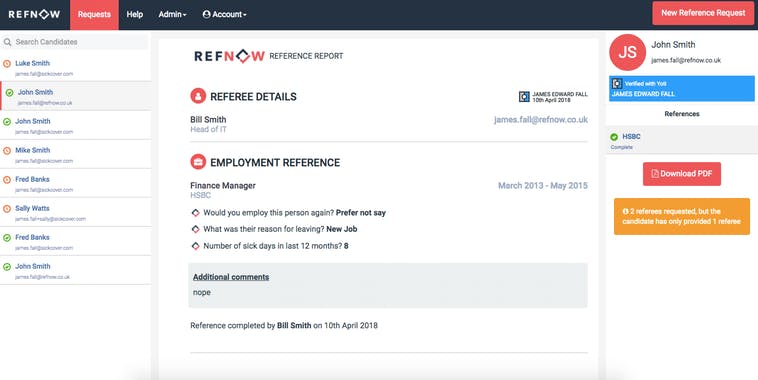Click "HSBC" employer text under Finance Manager
The height and width of the screenshot is (380, 758).
[201, 195]
